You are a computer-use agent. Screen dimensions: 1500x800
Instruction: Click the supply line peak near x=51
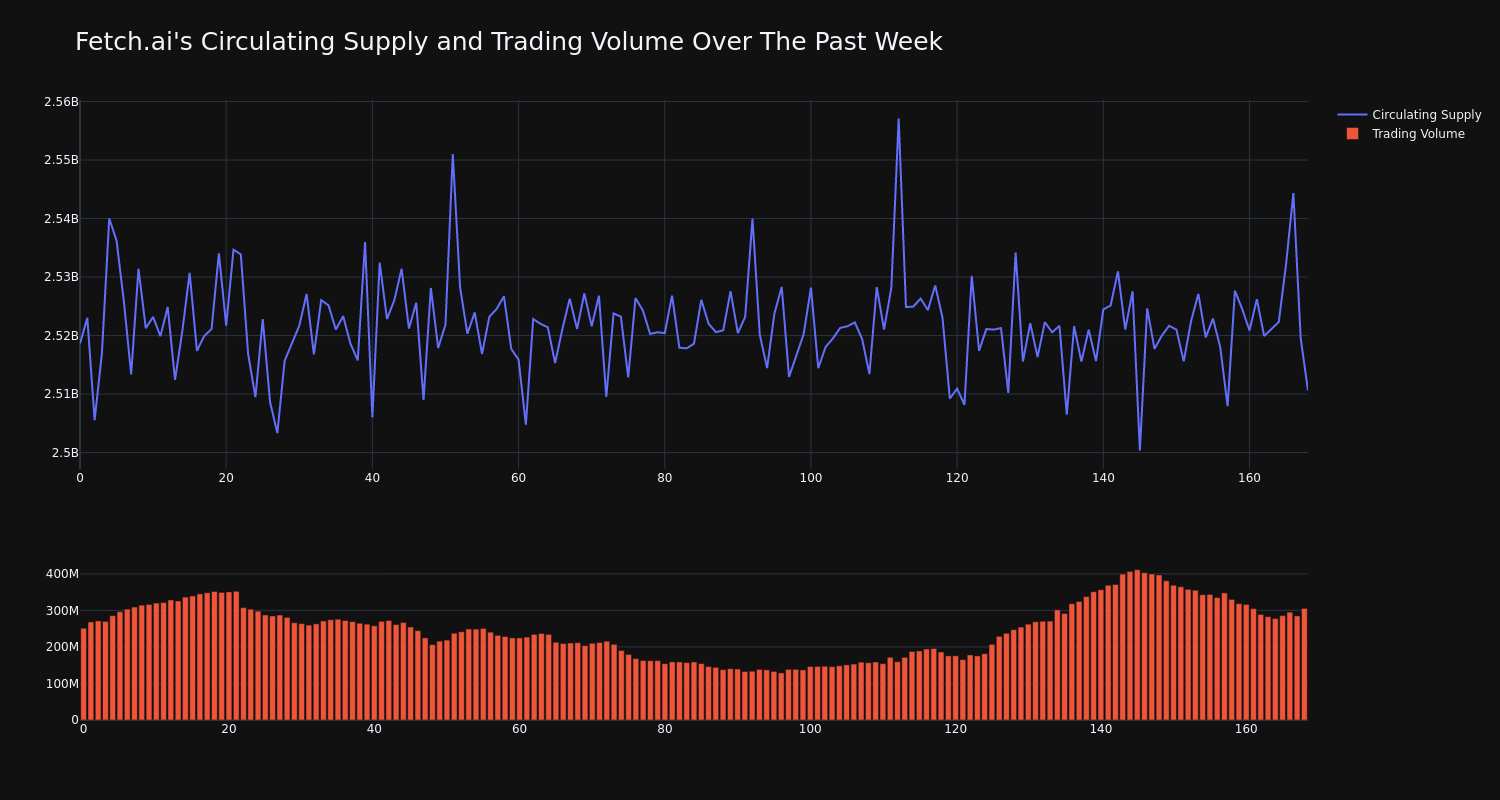tap(452, 154)
